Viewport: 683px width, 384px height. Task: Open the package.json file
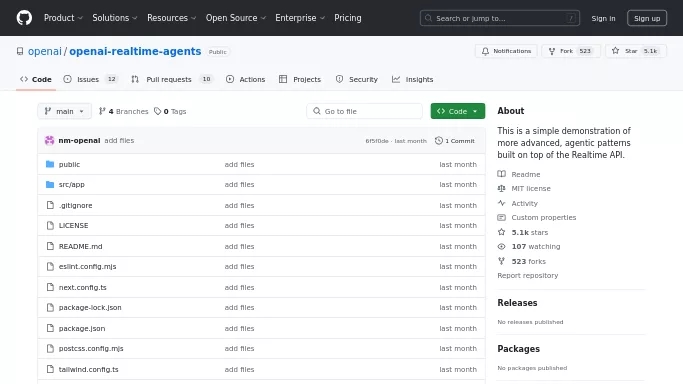pyautogui.click(x=82, y=328)
